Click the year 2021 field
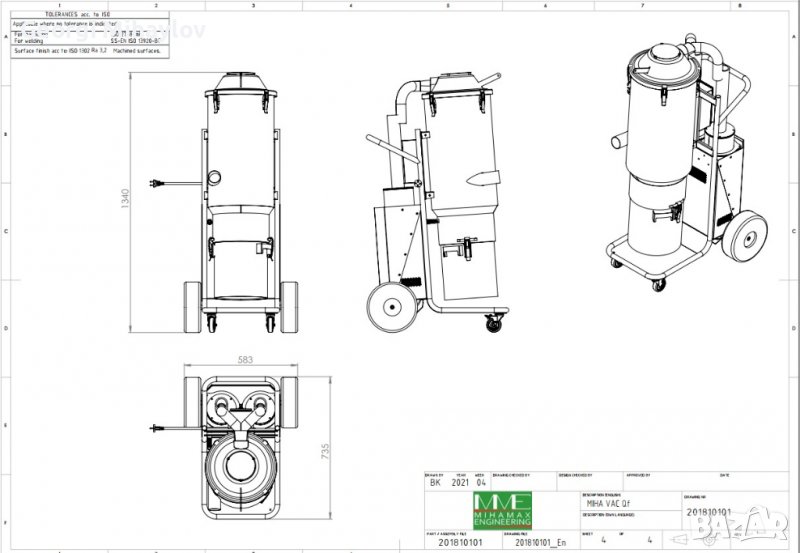The height and width of the screenshot is (553, 800). click(x=459, y=481)
